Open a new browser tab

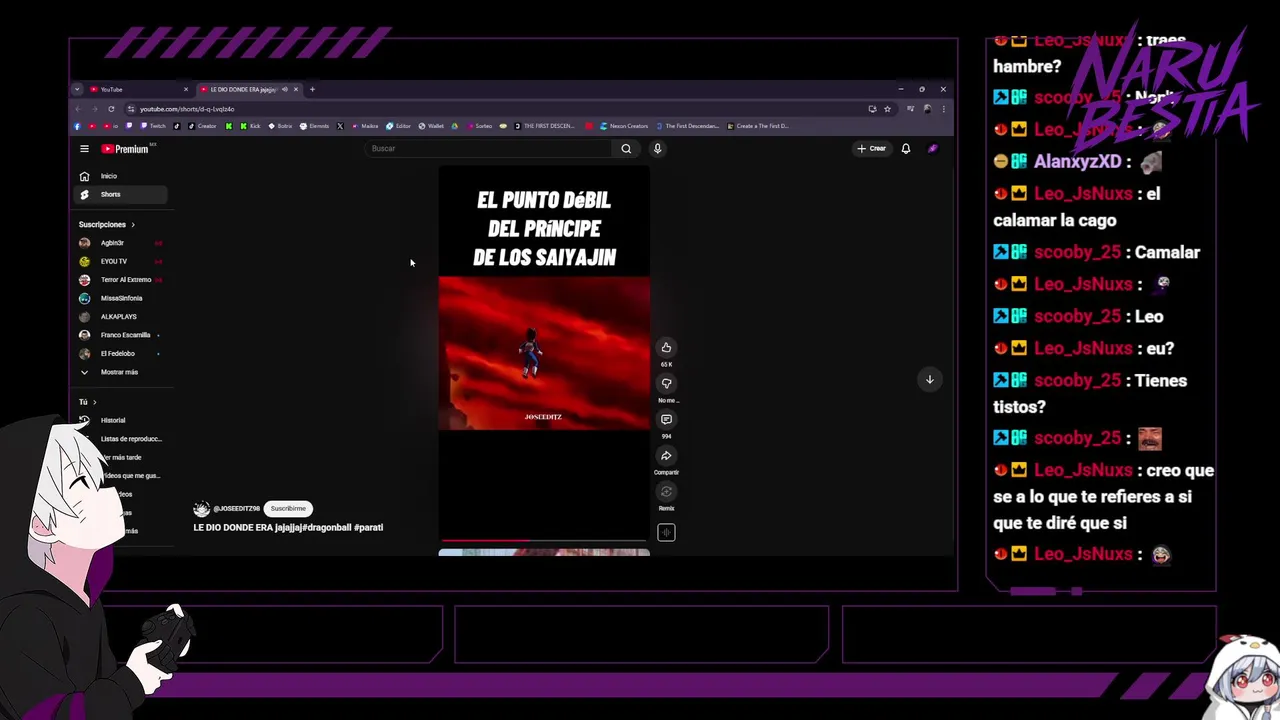[312, 89]
